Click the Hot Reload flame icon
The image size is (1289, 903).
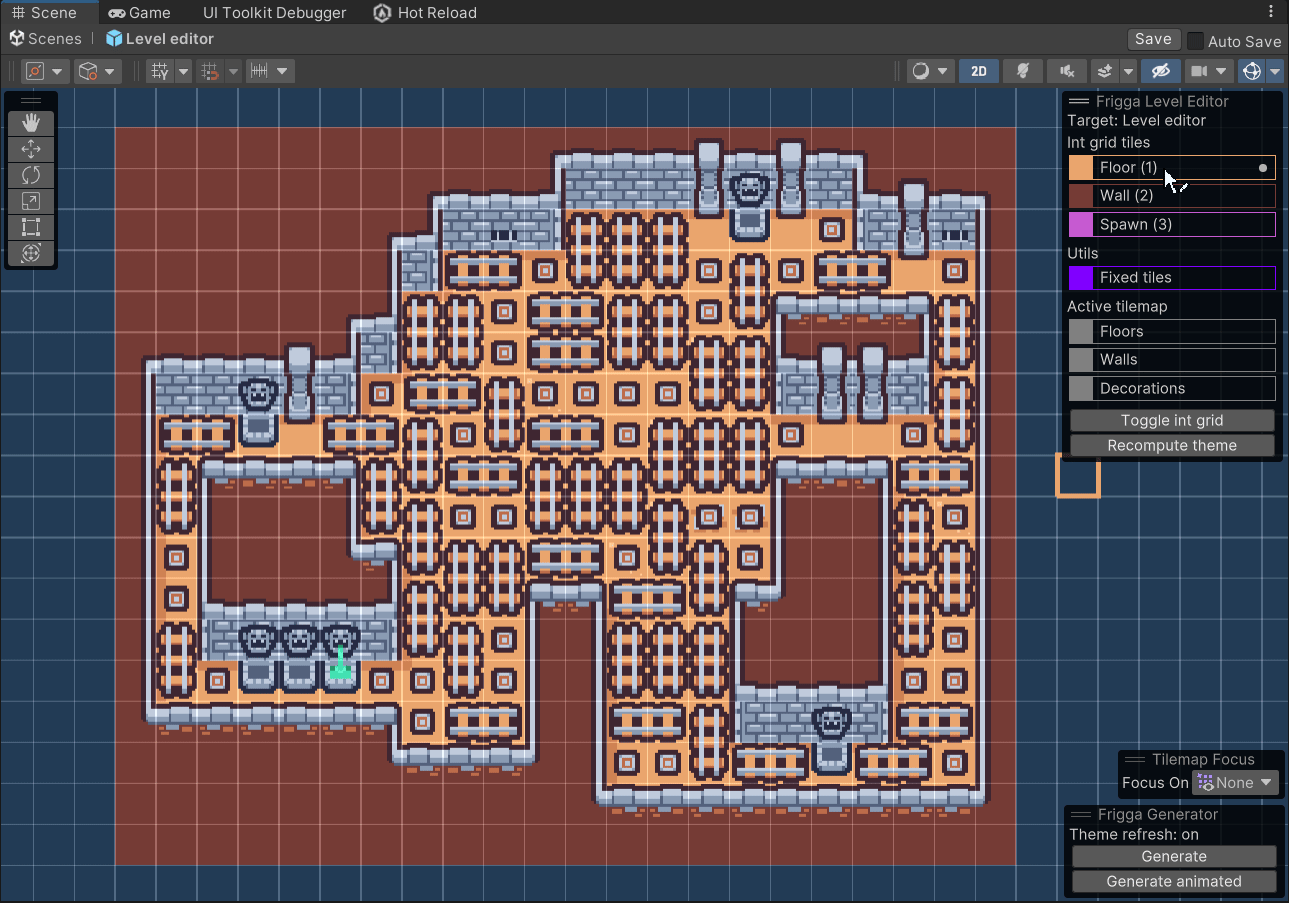click(x=382, y=13)
